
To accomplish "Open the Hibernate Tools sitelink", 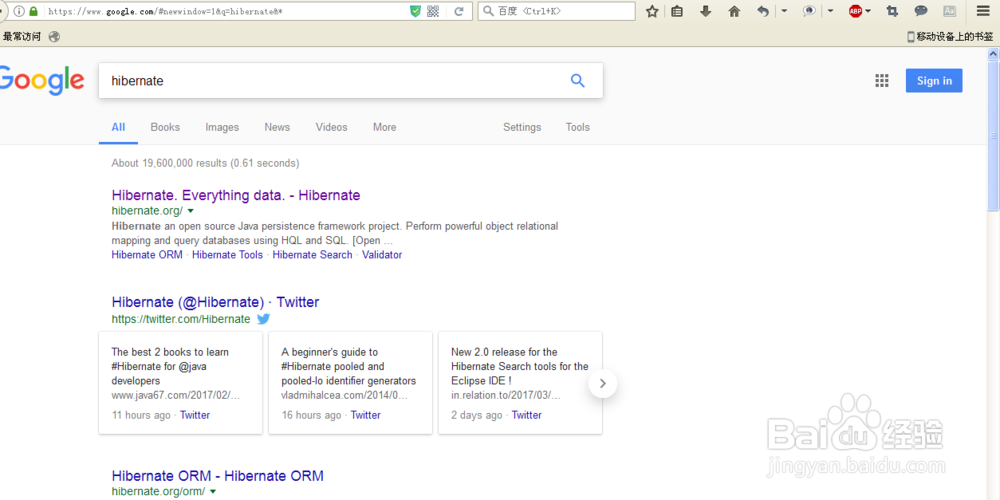I will click(x=228, y=255).
